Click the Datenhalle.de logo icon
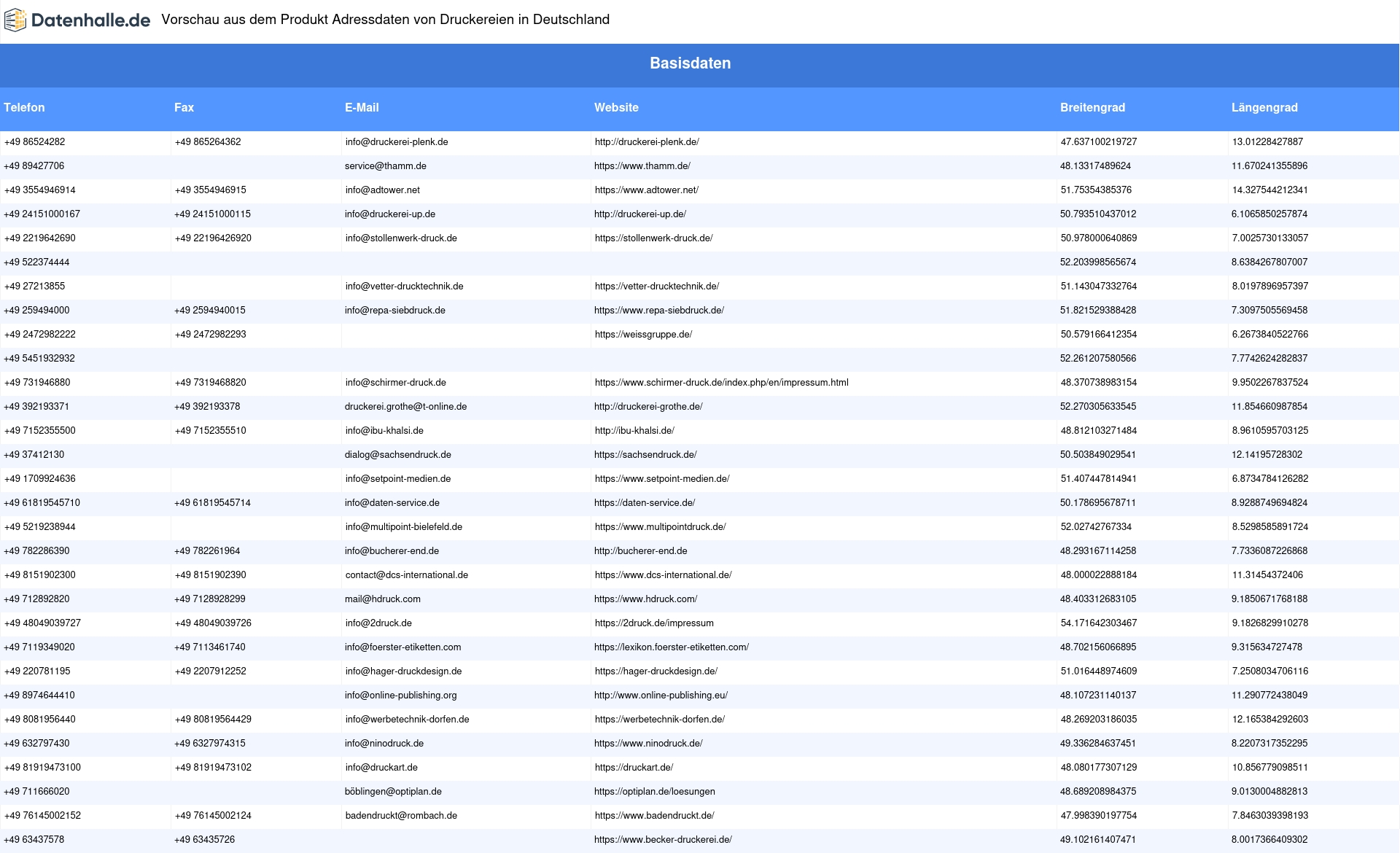This screenshot has width=1400, height=853. pos(15,20)
